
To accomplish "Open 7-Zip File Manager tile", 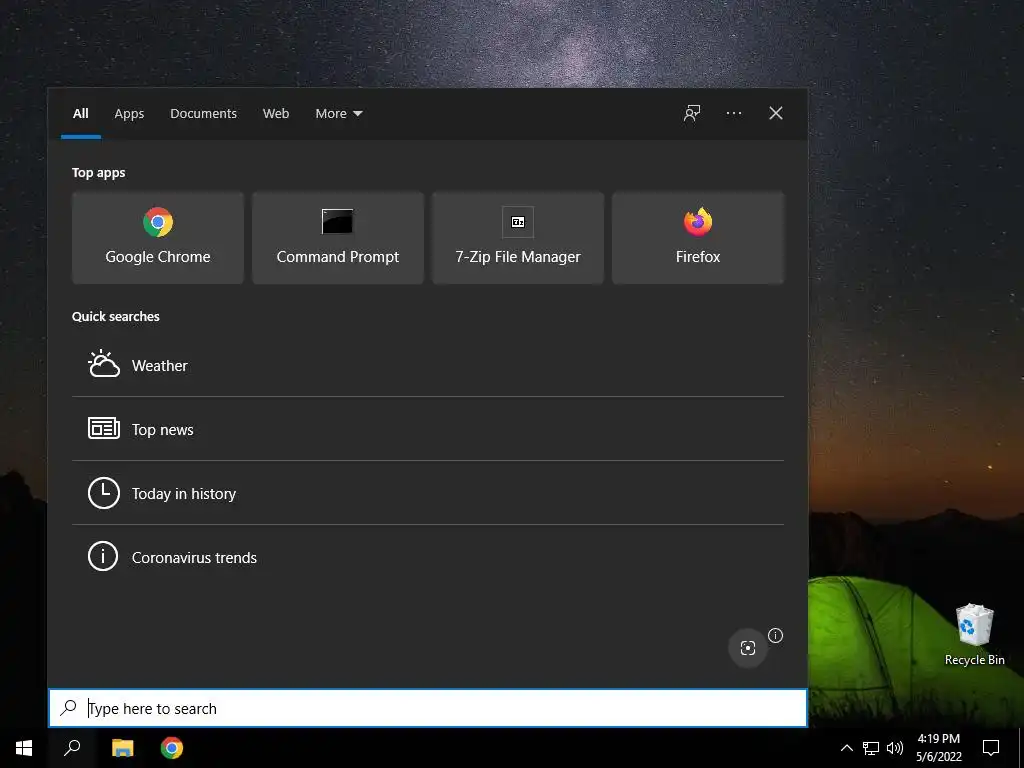I will click(x=518, y=238).
